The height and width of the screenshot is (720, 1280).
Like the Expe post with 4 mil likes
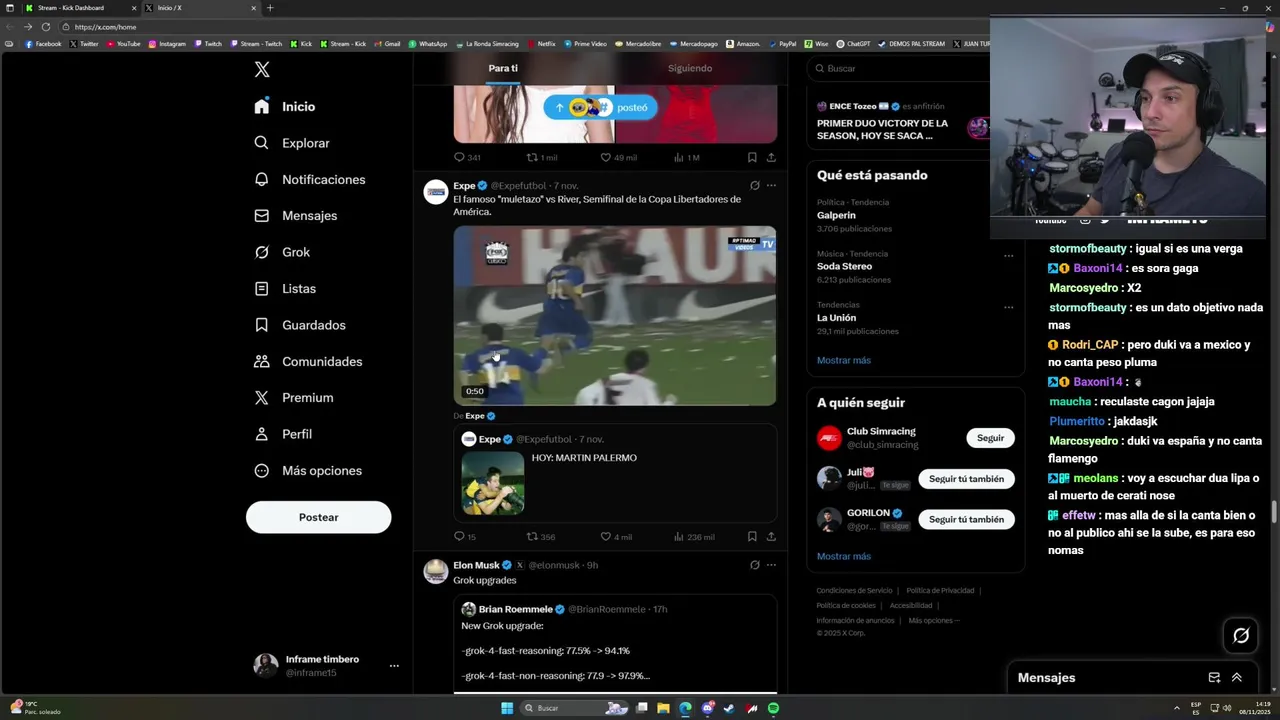[606, 537]
